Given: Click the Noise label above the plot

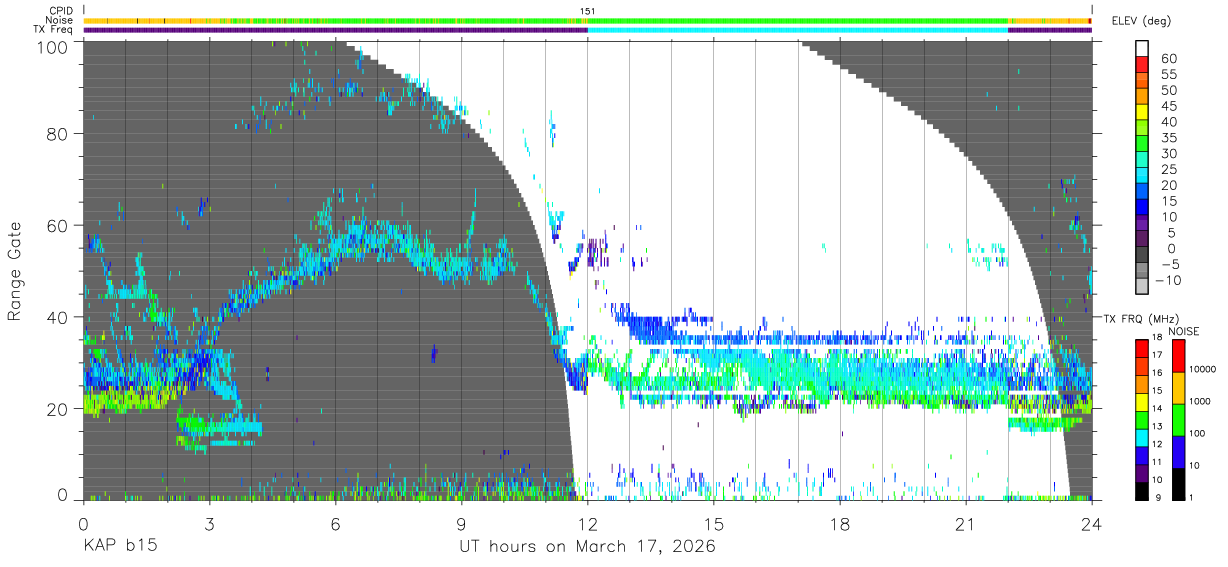Looking at the screenshot, I should coord(58,20).
